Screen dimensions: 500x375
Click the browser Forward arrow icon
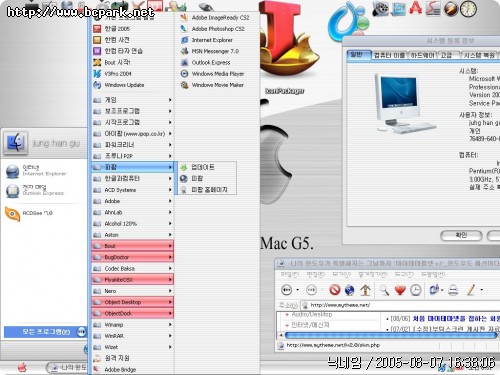point(311,290)
